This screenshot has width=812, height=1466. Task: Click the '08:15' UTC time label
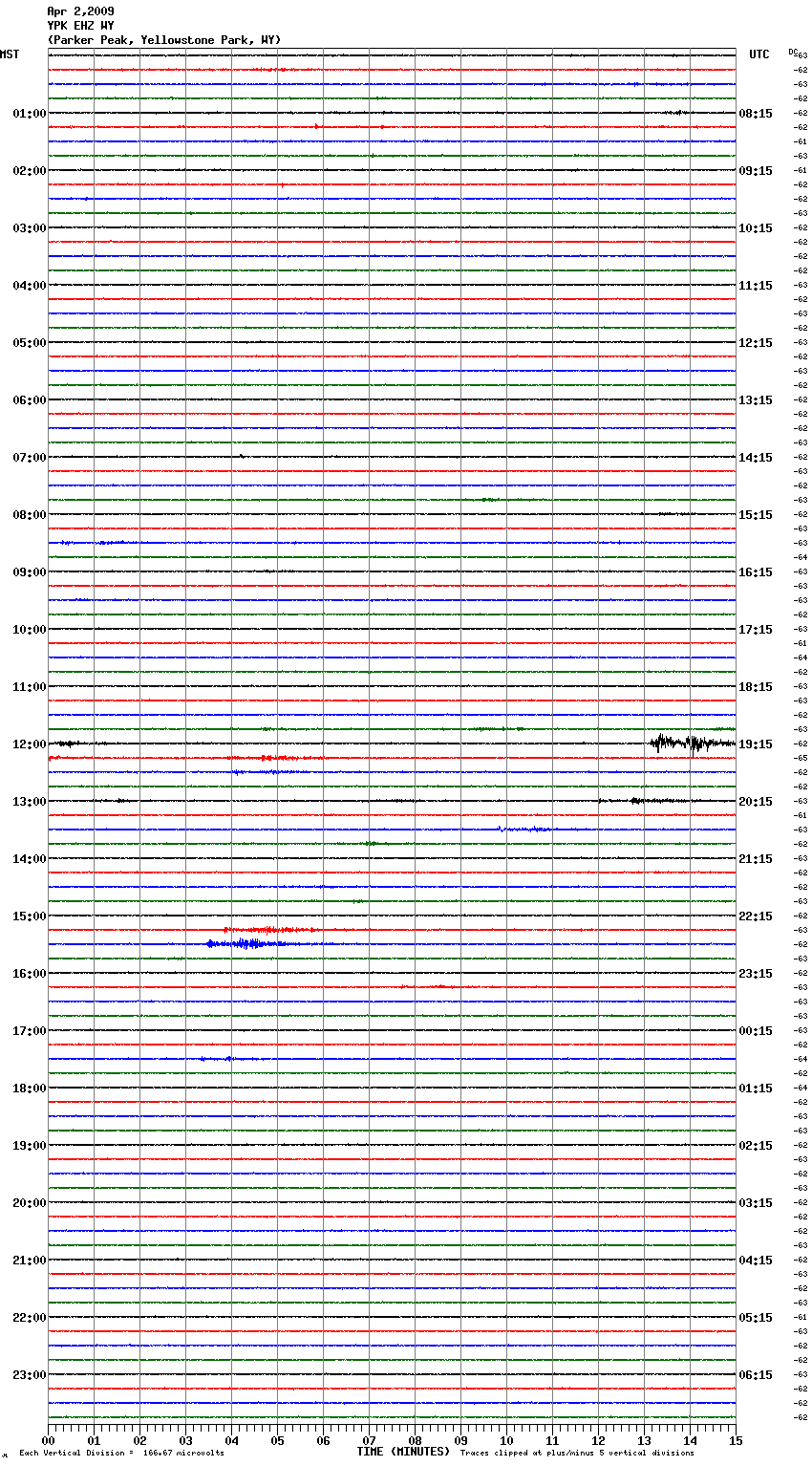(x=756, y=114)
